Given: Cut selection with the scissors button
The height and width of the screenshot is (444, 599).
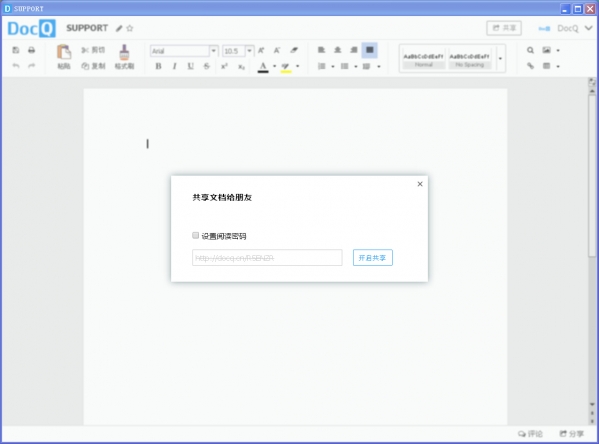Looking at the screenshot, I should (93, 50).
